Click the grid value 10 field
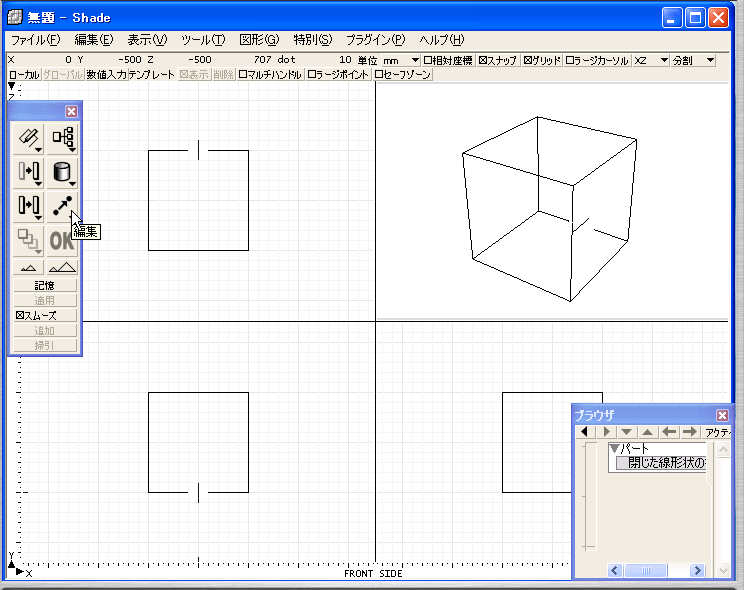The width and height of the screenshot is (744, 590). 345,60
